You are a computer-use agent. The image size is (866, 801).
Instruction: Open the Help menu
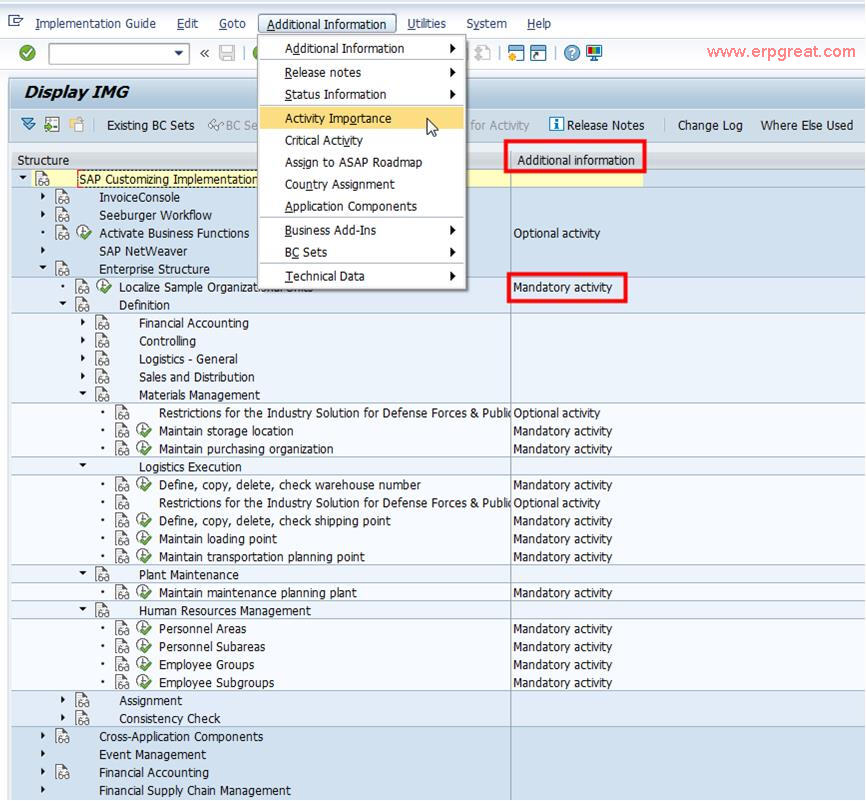[538, 24]
